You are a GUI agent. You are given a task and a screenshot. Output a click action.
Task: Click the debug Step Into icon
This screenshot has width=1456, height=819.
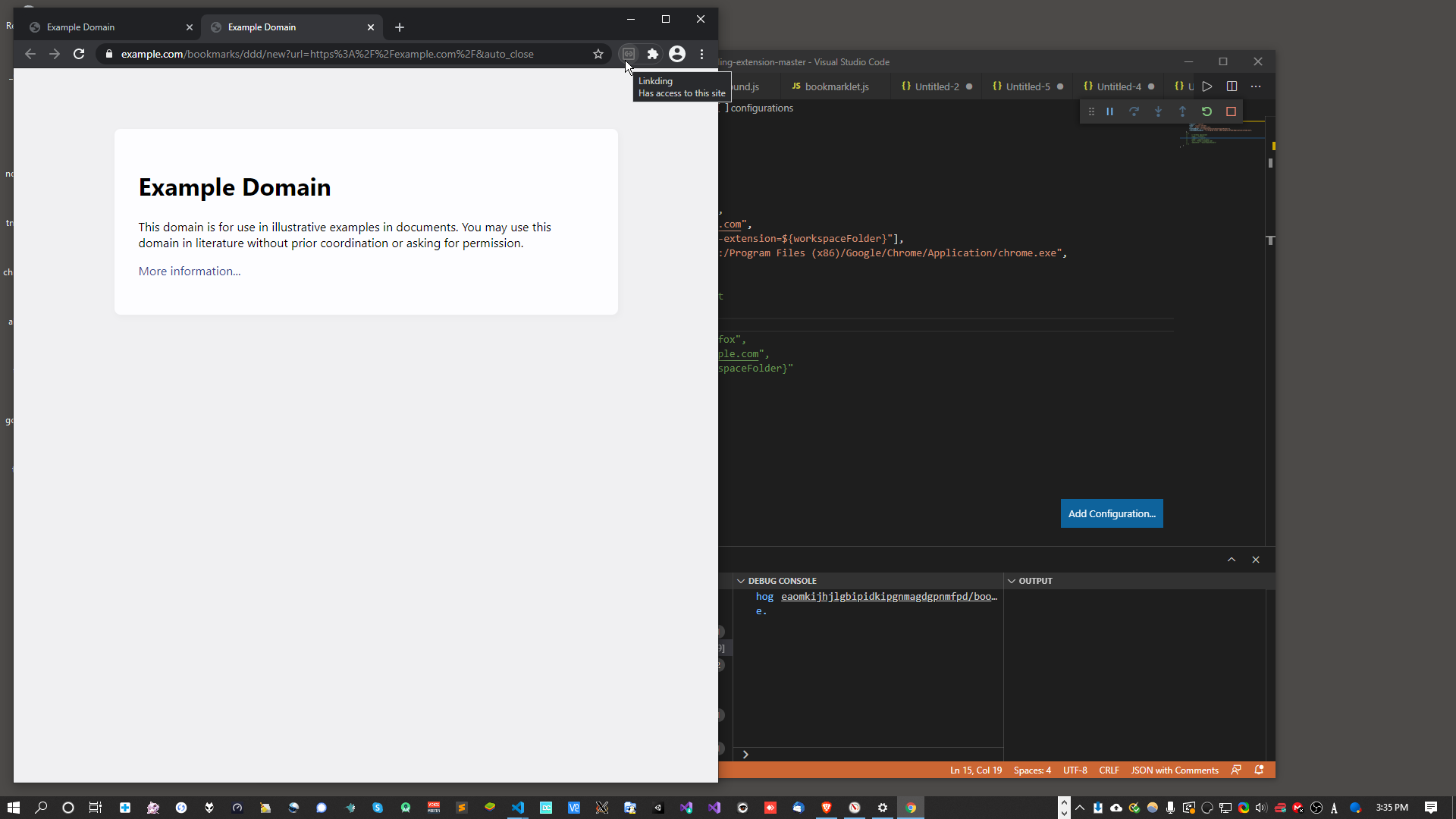click(1158, 111)
